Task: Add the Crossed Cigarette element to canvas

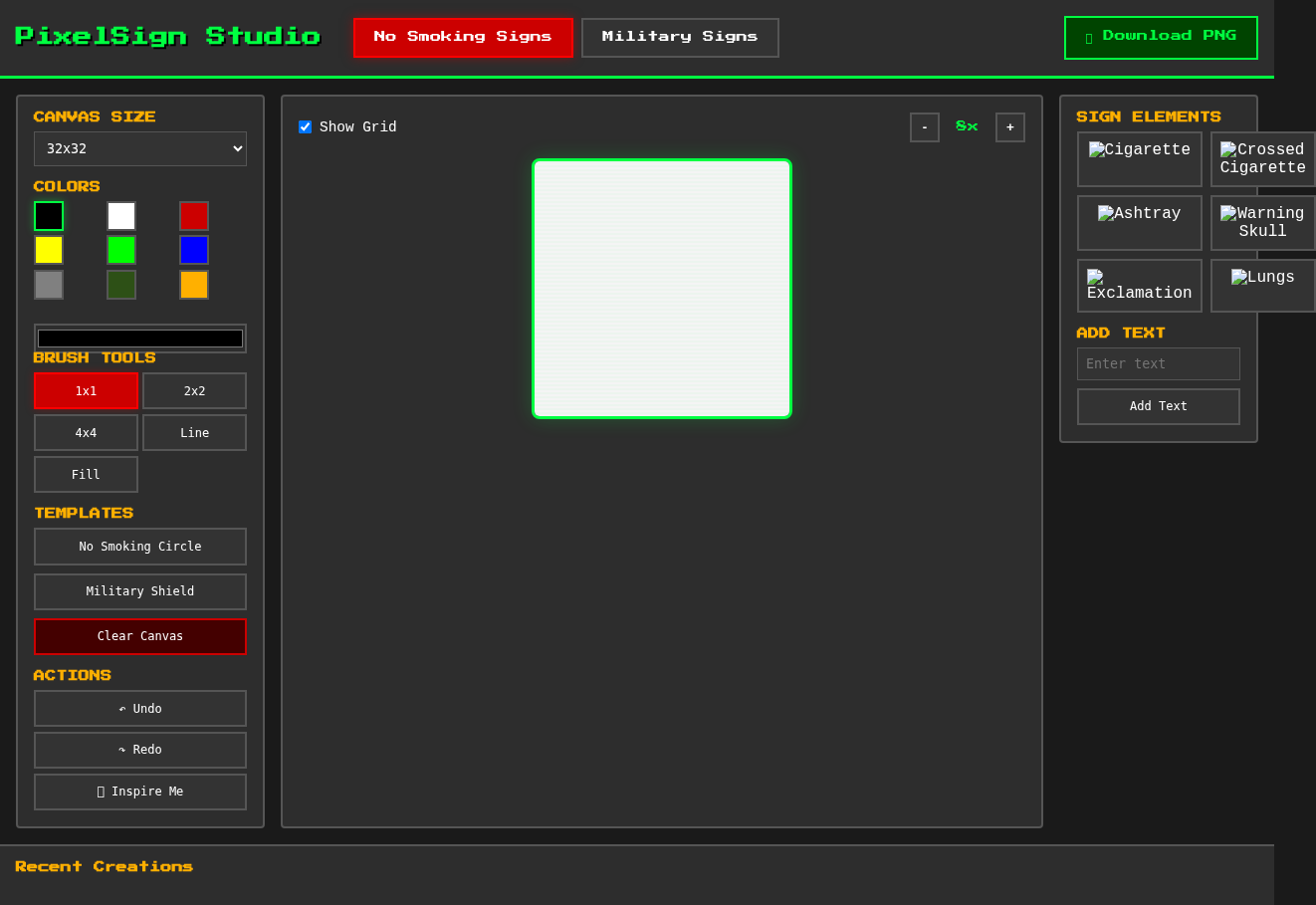Action: pyautogui.click(x=1262, y=158)
